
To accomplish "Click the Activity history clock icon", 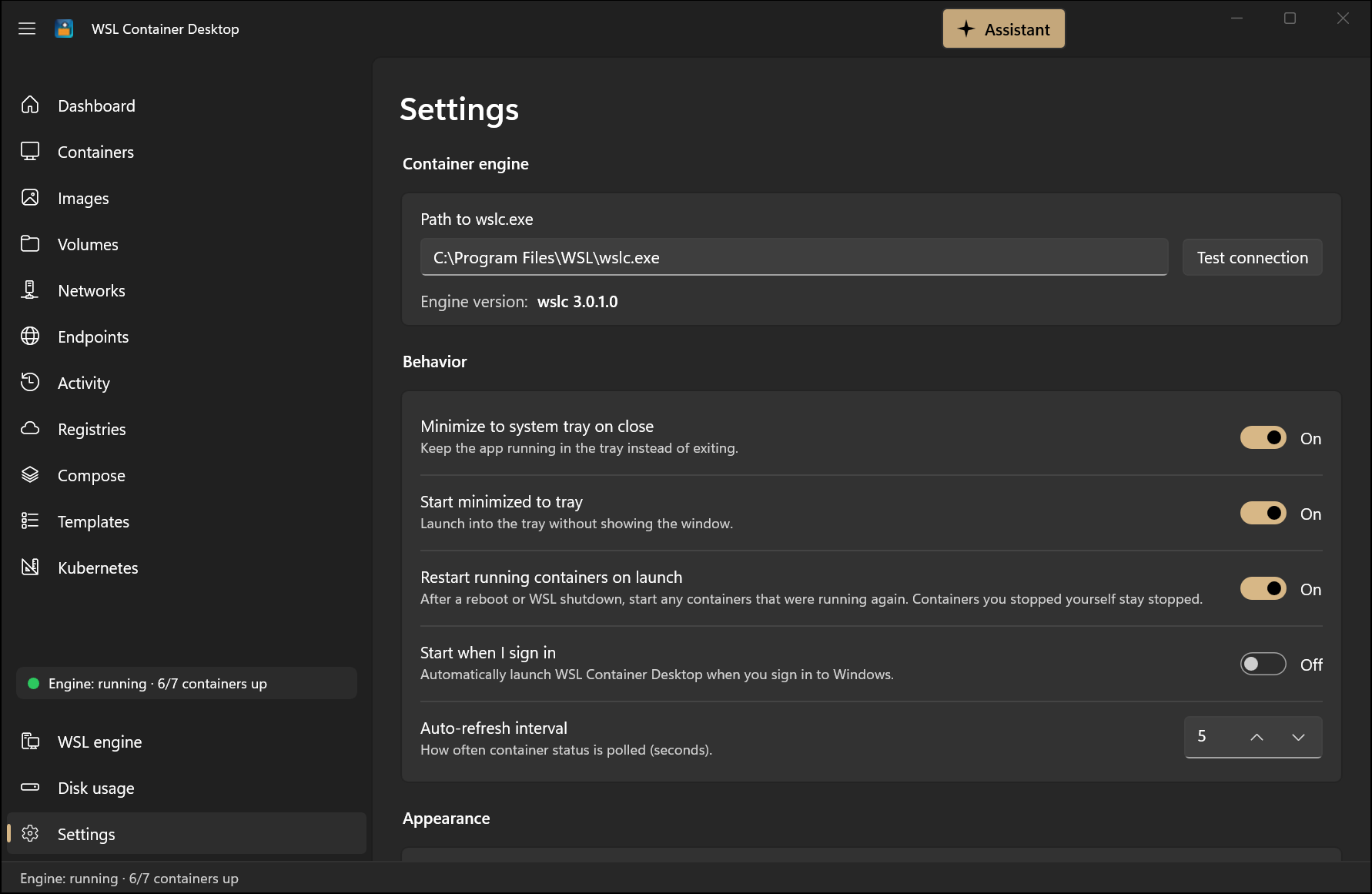I will coord(30,382).
